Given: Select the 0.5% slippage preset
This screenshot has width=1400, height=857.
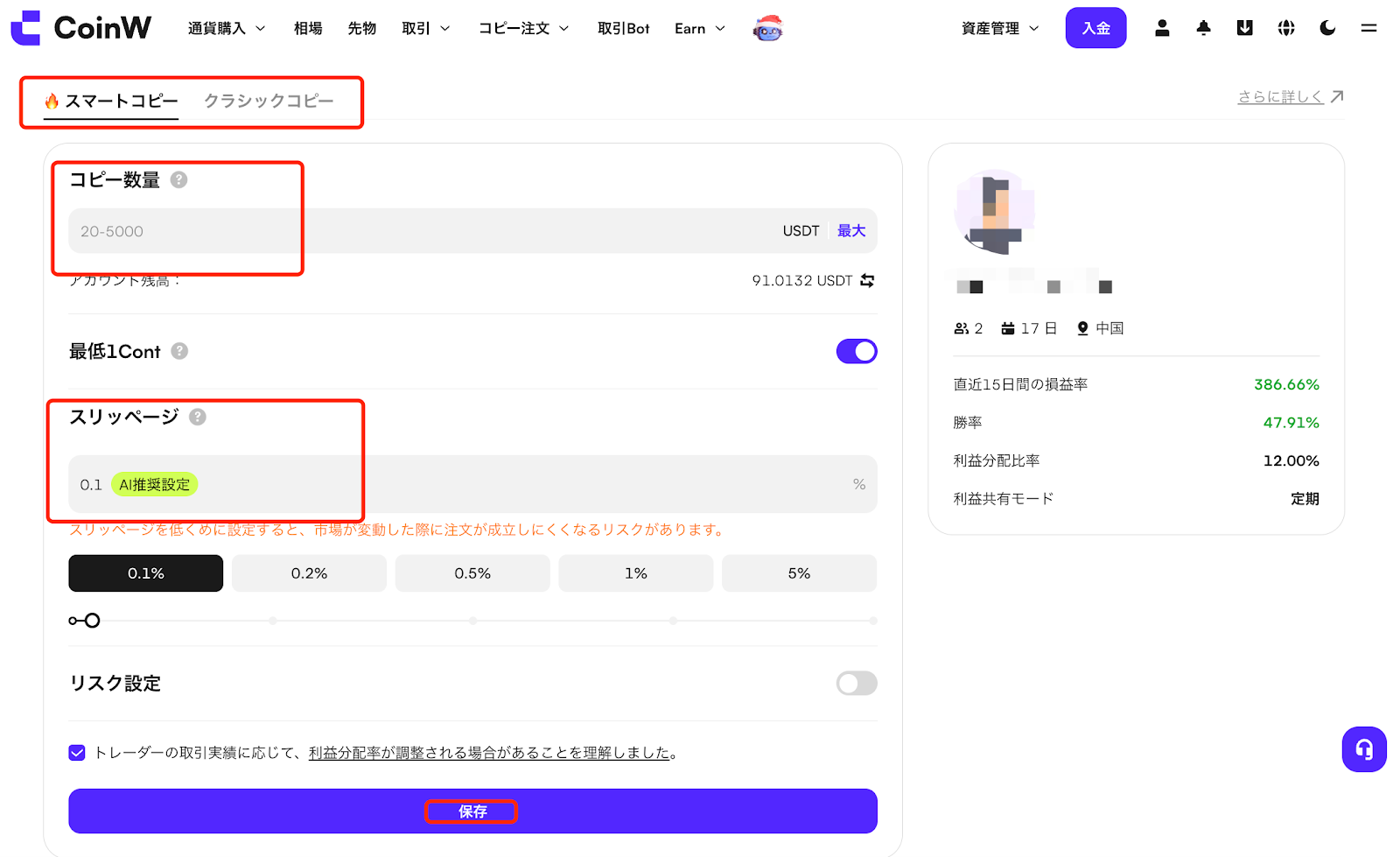Looking at the screenshot, I should point(472,573).
